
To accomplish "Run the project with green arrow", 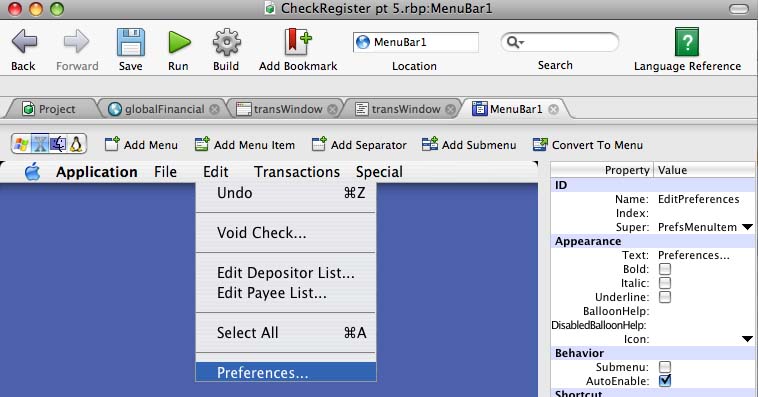I will pyautogui.click(x=179, y=43).
